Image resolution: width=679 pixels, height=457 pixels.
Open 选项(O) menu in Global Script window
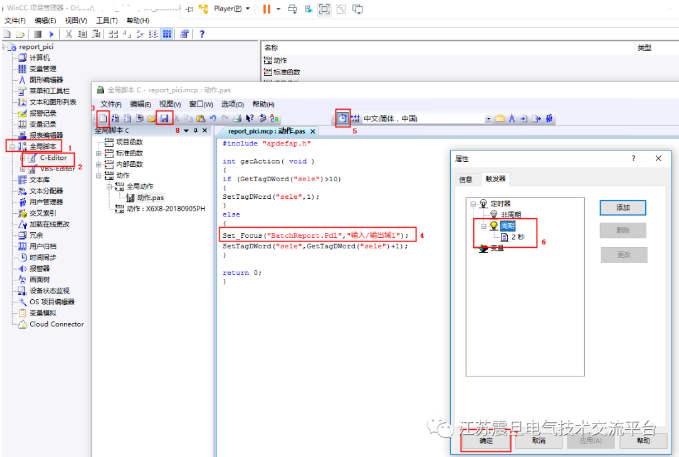pos(233,104)
